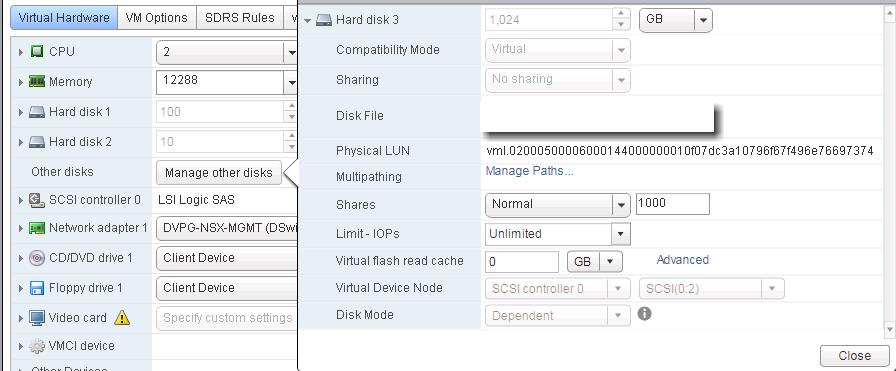
Task: Click the SCSI controller 0 icon
Action: 37,200
